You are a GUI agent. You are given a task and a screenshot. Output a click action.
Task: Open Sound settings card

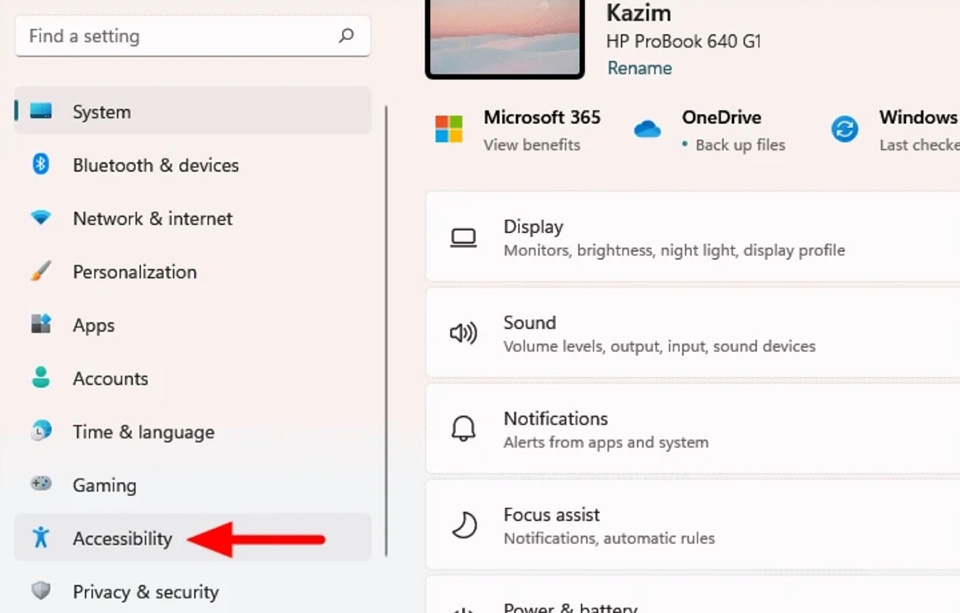click(692, 333)
